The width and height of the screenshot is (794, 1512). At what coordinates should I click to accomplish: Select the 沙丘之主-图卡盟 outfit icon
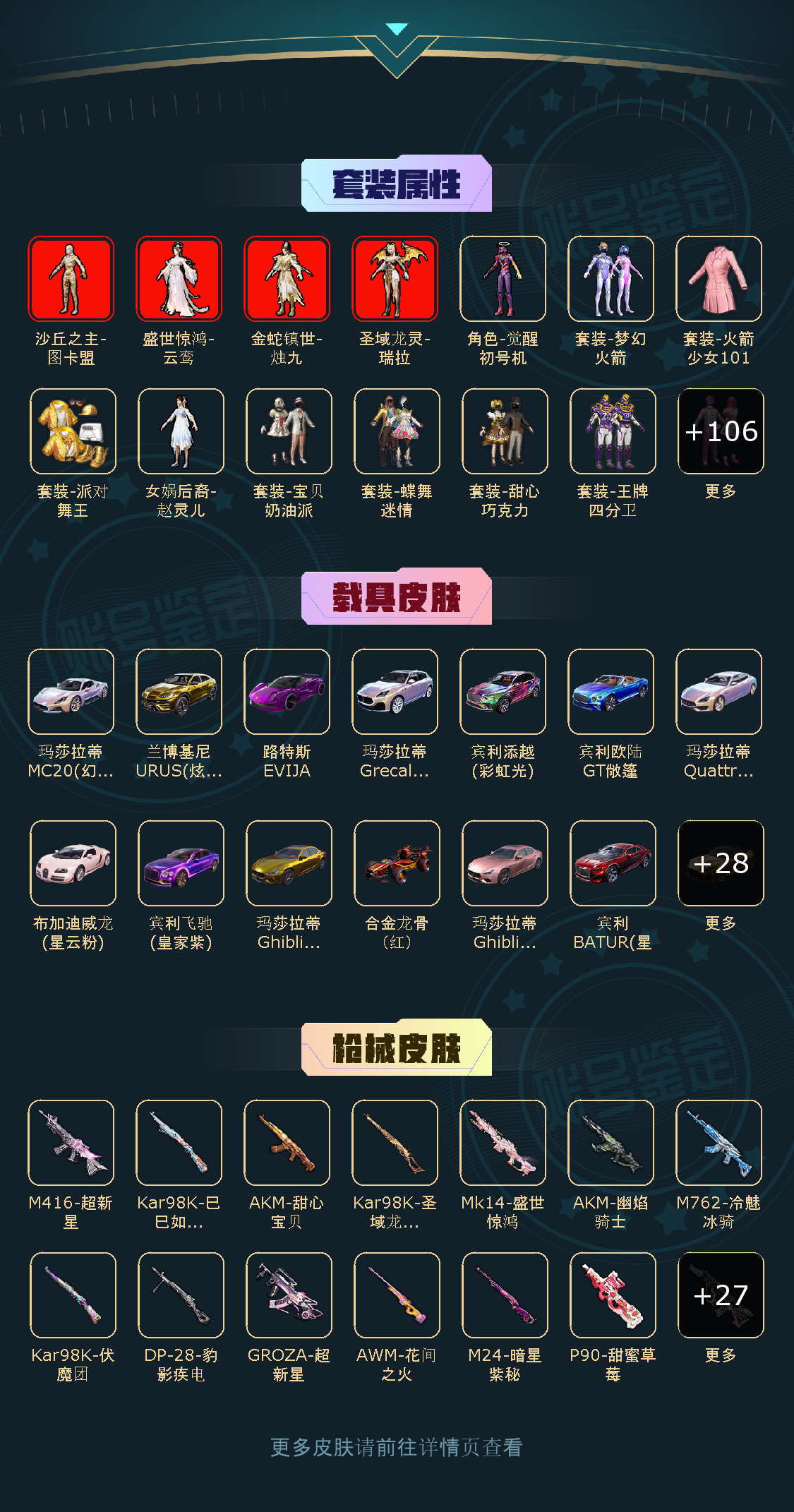coord(71,279)
